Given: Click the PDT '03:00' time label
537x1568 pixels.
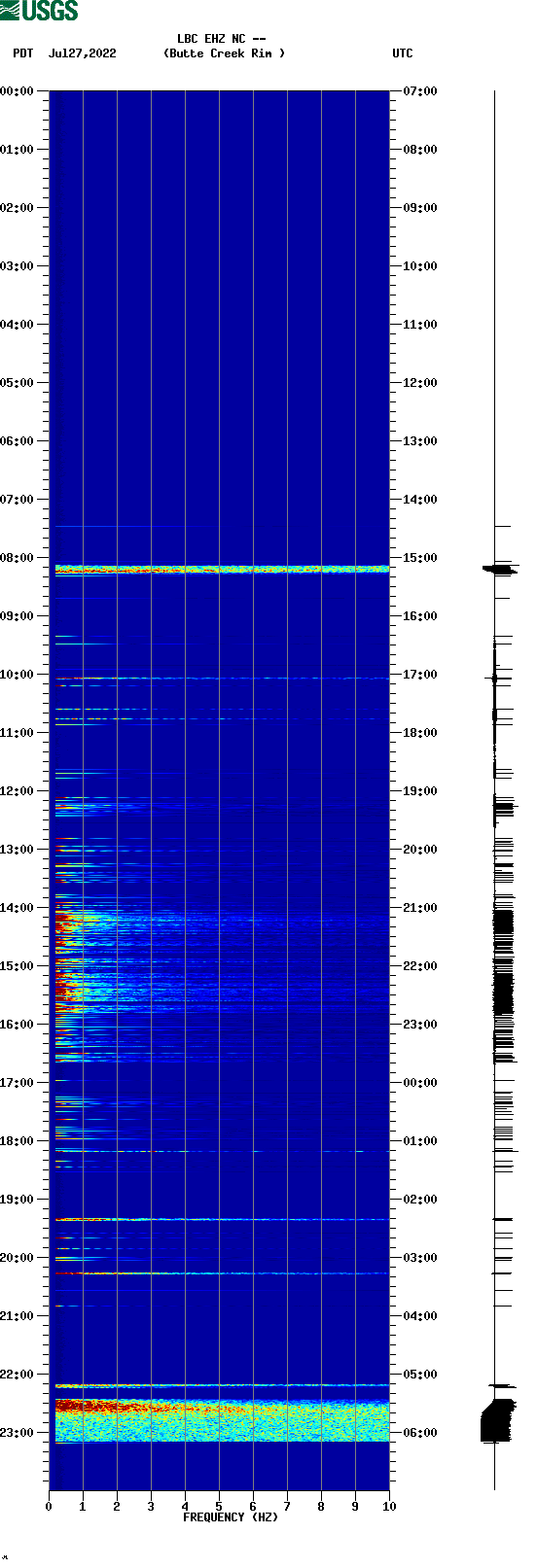Looking at the screenshot, I should 18,266.
